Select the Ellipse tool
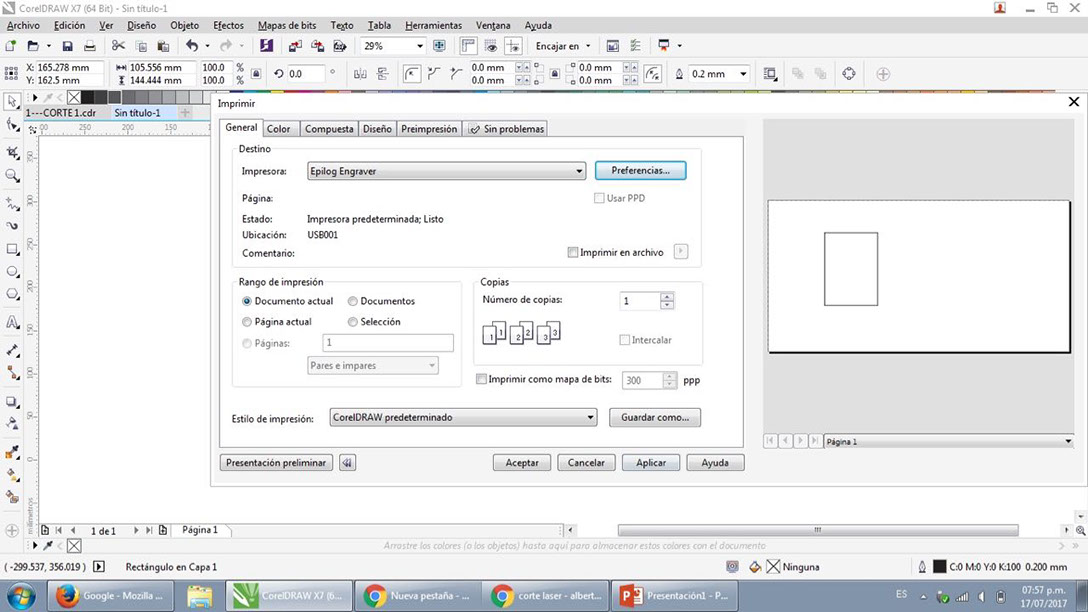1088x612 pixels. click(12, 271)
